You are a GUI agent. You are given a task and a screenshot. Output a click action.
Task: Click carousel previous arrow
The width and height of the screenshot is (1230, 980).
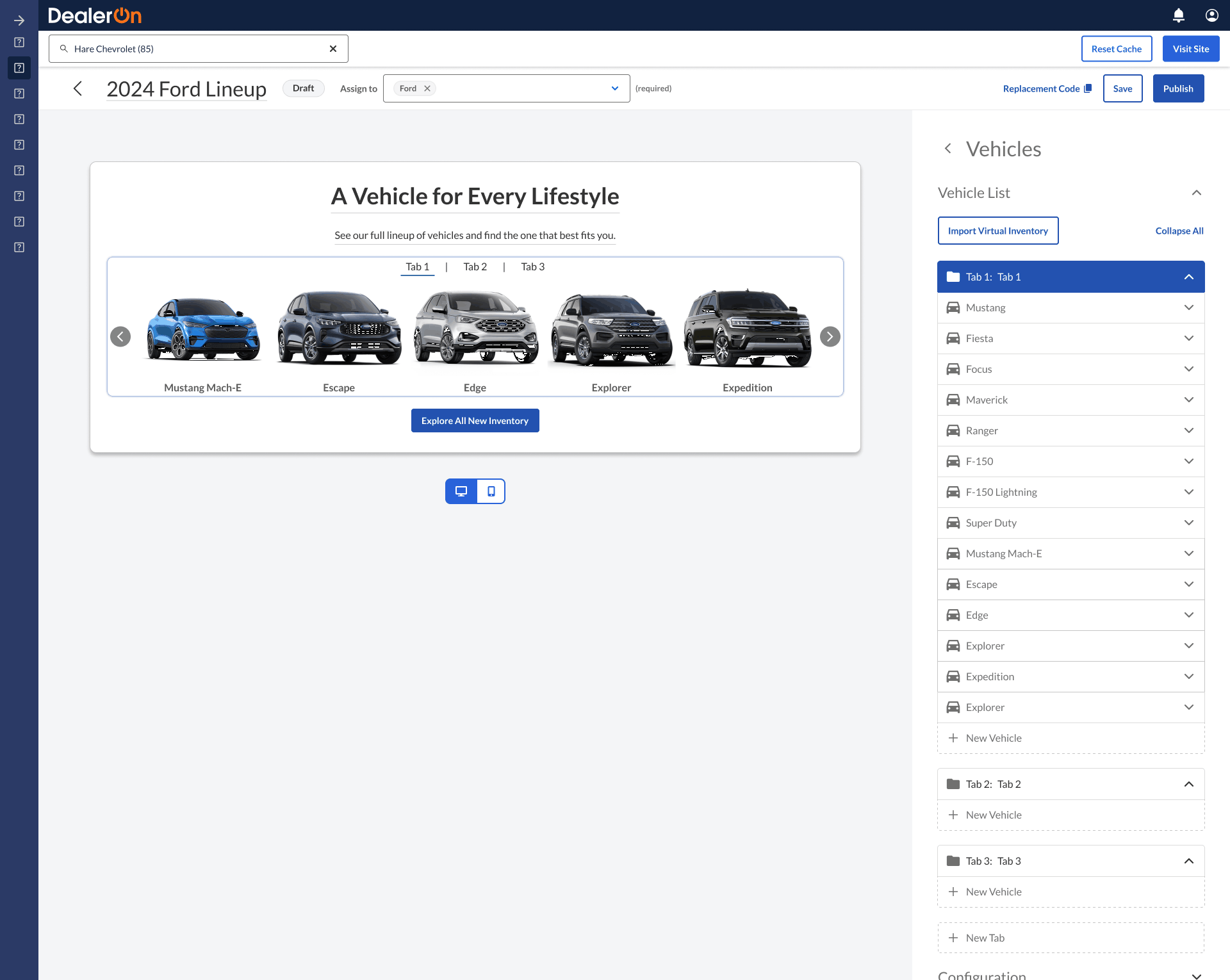point(120,336)
